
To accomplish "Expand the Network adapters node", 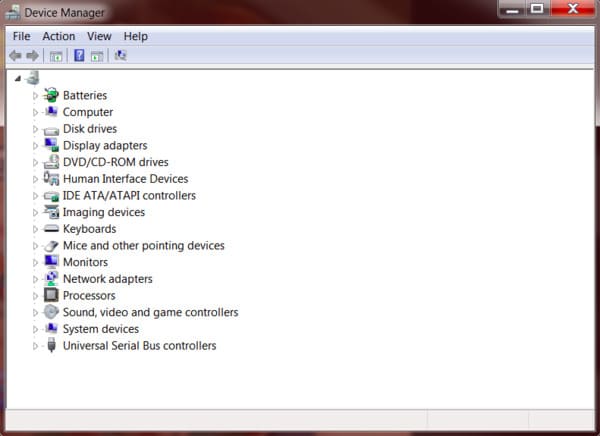I will pos(35,279).
